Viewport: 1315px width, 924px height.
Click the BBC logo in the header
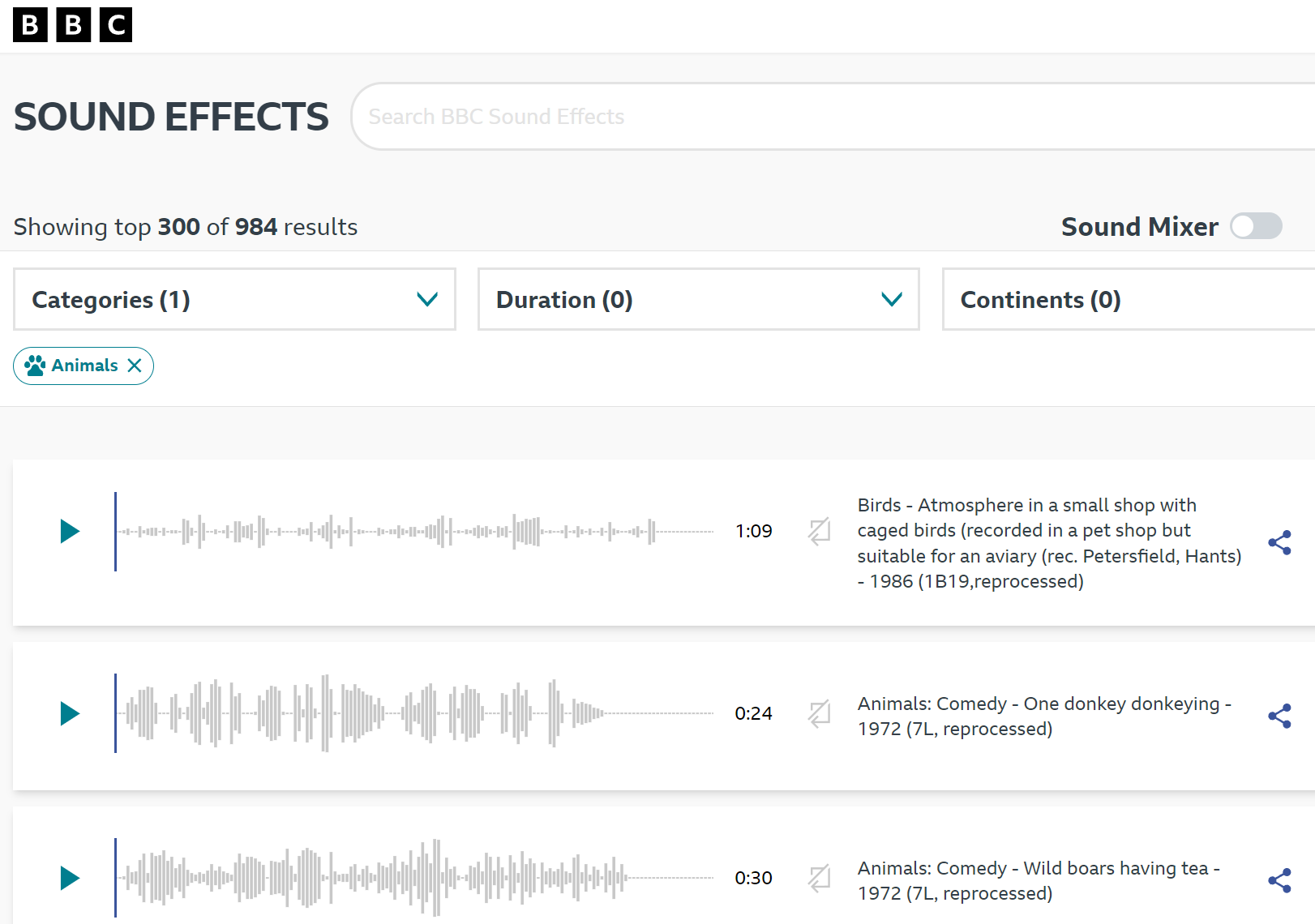73,25
